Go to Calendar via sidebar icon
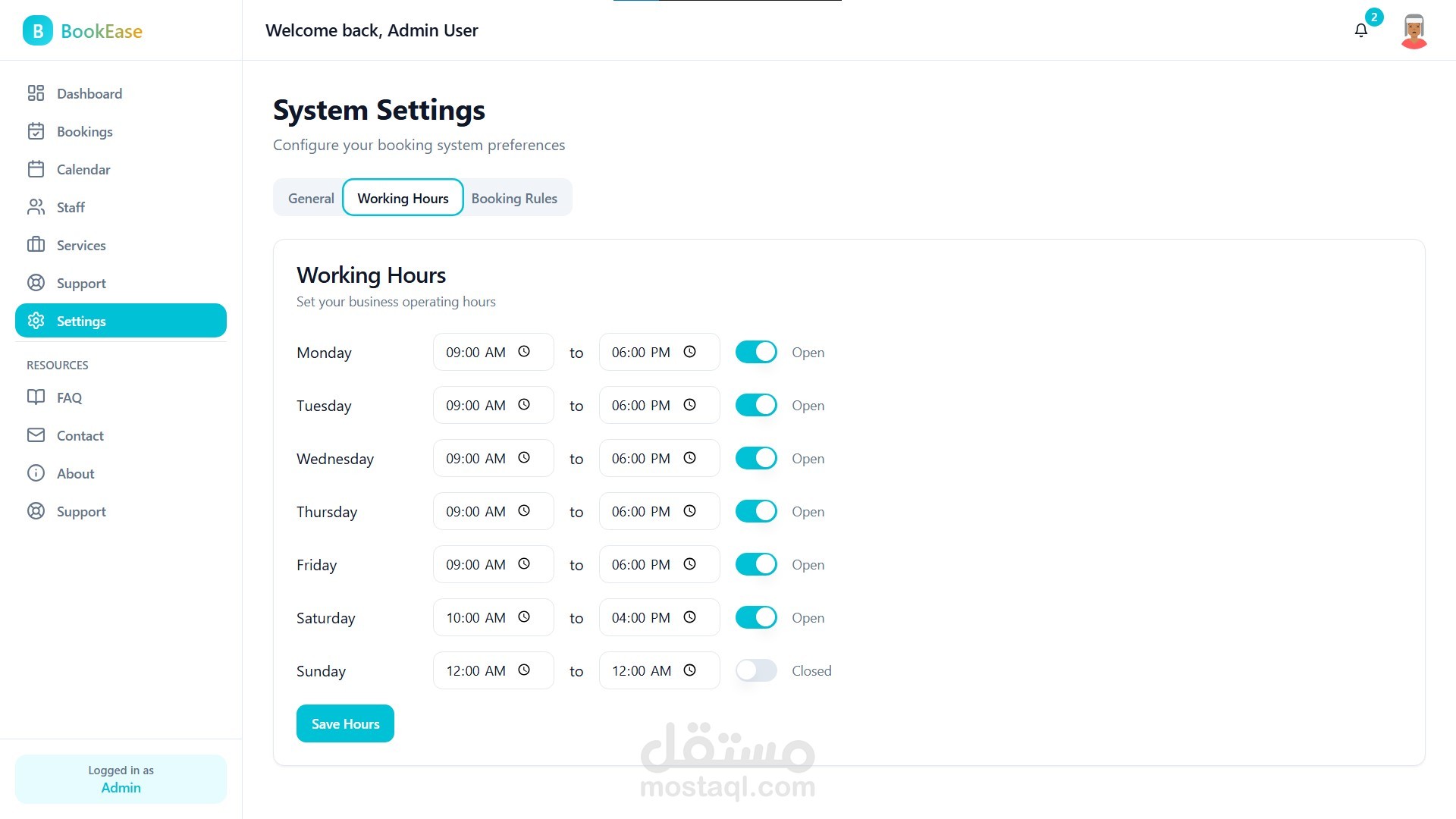1456x819 pixels. [x=36, y=169]
